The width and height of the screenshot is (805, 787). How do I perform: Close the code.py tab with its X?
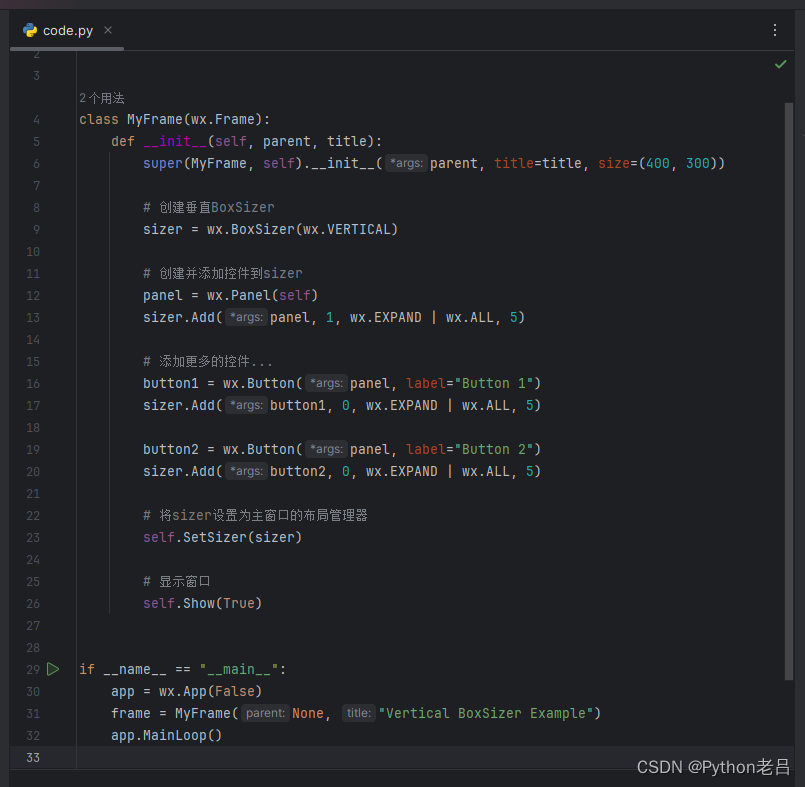click(107, 31)
